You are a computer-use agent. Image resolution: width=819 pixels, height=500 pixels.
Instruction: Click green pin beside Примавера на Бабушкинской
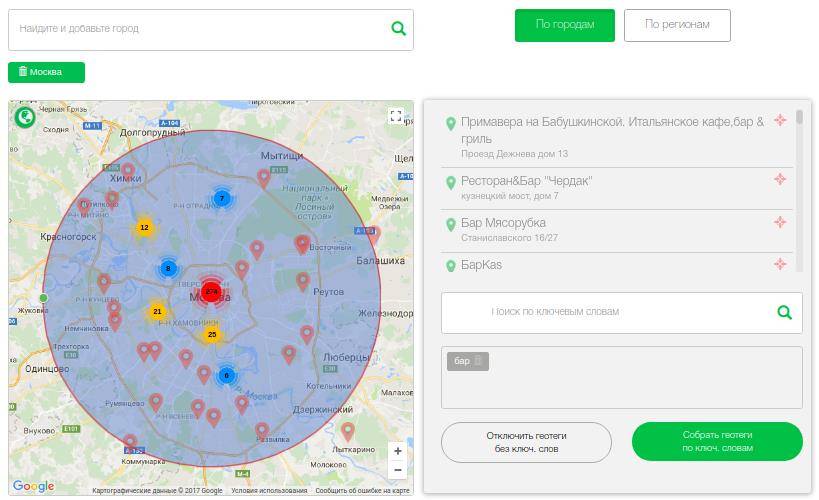pyautogui.click(x=451, y=124)
